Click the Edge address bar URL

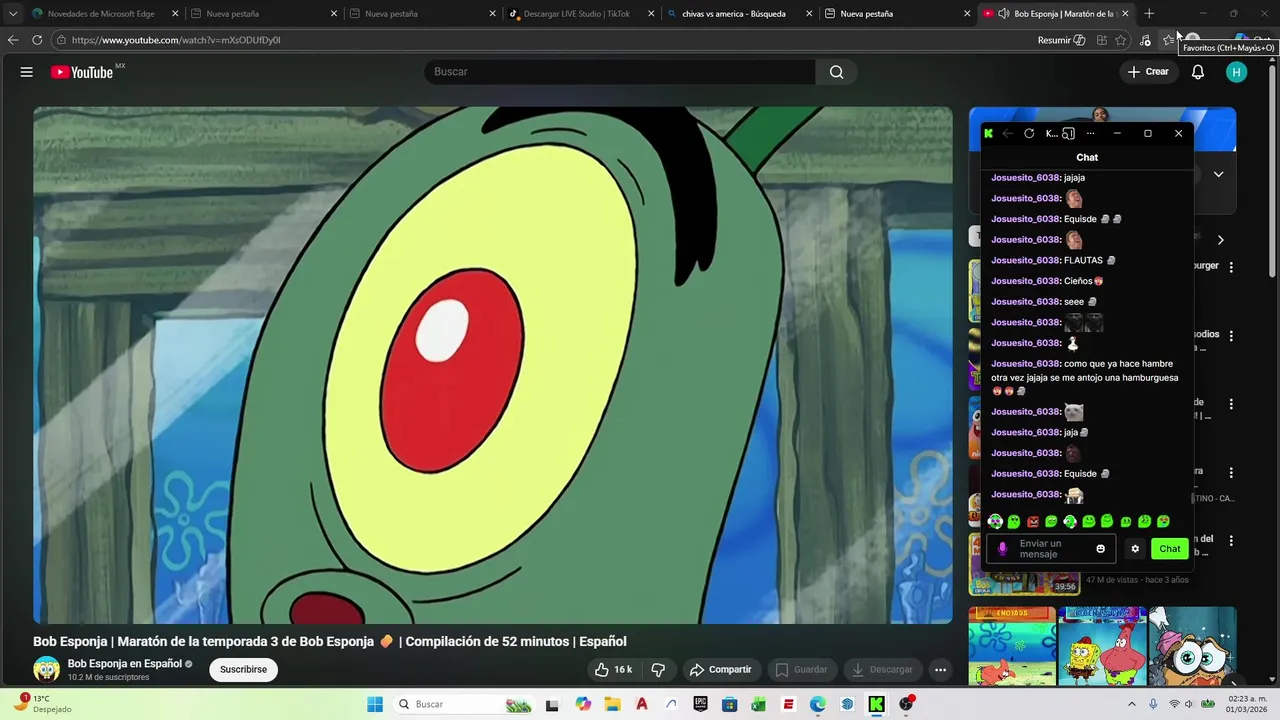176,40
